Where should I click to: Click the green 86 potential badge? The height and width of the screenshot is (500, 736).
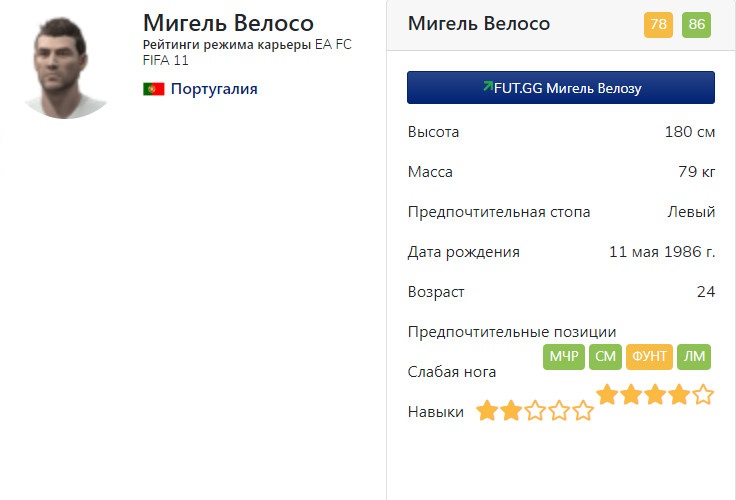coord(696,25)
